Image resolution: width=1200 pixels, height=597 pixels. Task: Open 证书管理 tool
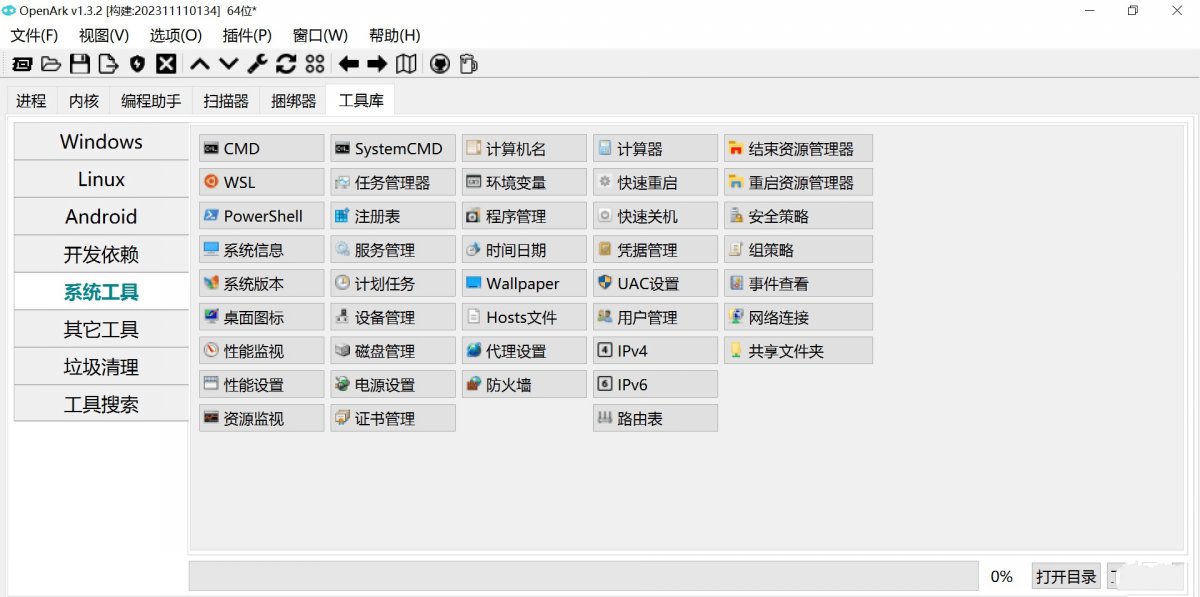[x=393, y=418]
